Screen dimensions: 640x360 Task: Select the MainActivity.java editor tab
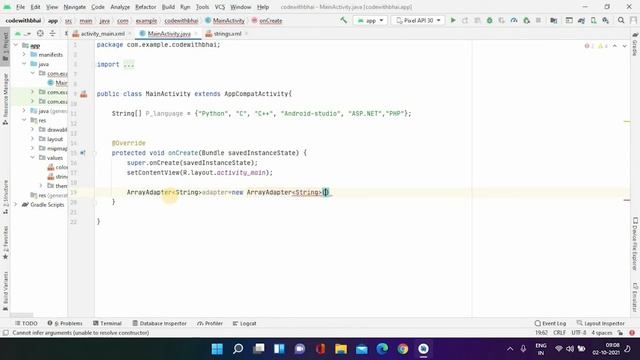click(169, 33)
